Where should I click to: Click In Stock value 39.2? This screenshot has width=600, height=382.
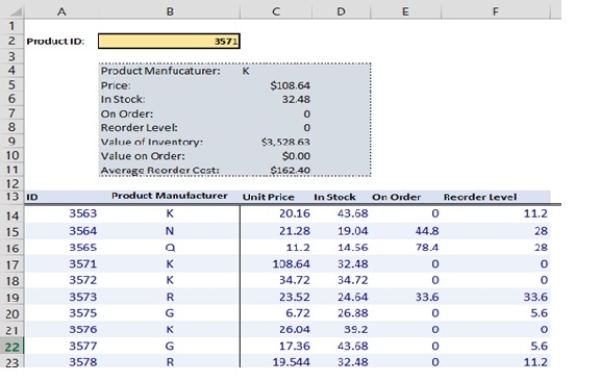(x=356, y=329)
